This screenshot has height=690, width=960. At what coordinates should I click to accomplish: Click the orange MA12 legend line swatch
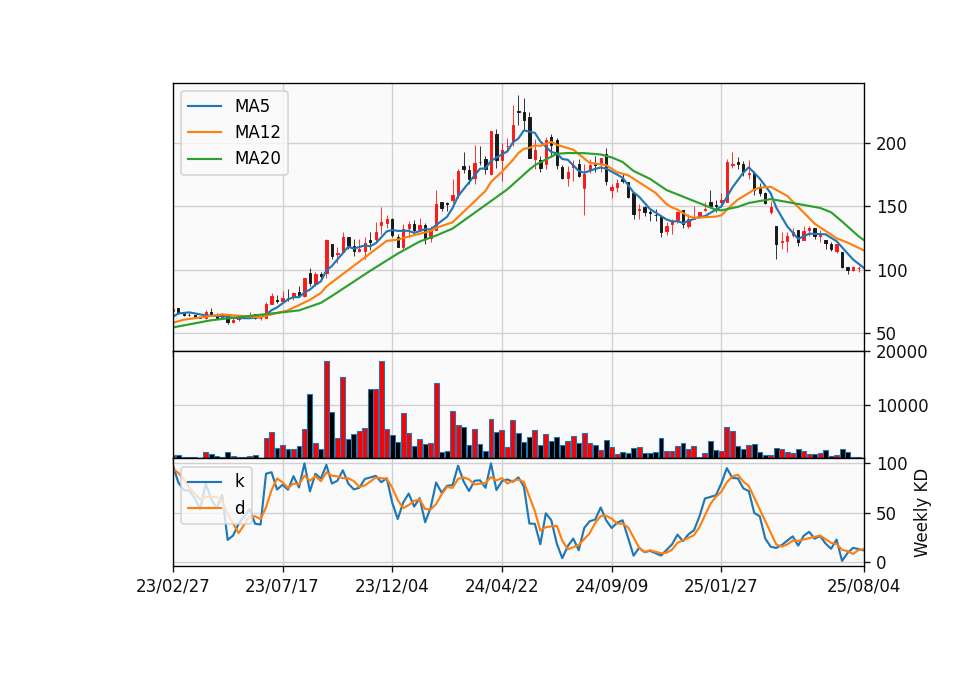pos(204,132)
